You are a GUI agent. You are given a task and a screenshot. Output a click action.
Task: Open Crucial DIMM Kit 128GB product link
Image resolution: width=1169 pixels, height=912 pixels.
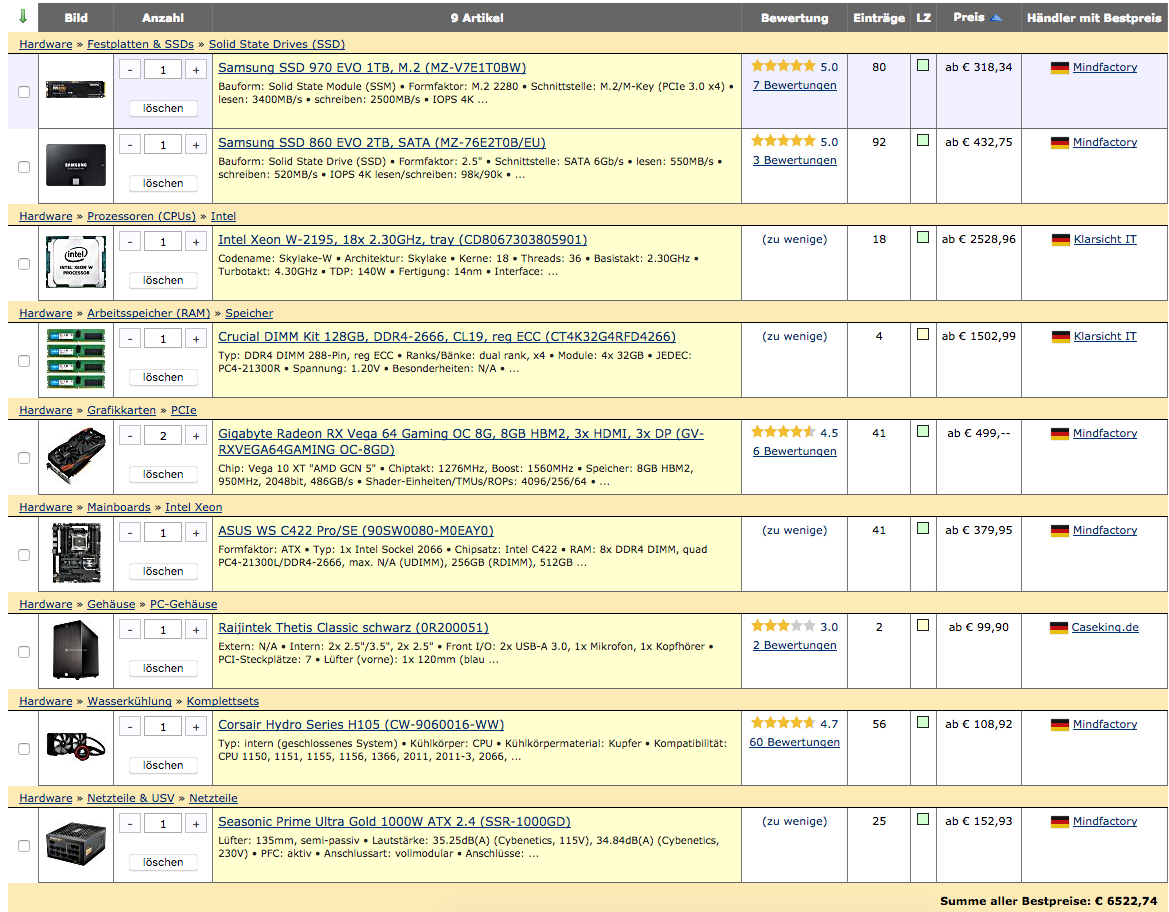(x=447, y=336)
